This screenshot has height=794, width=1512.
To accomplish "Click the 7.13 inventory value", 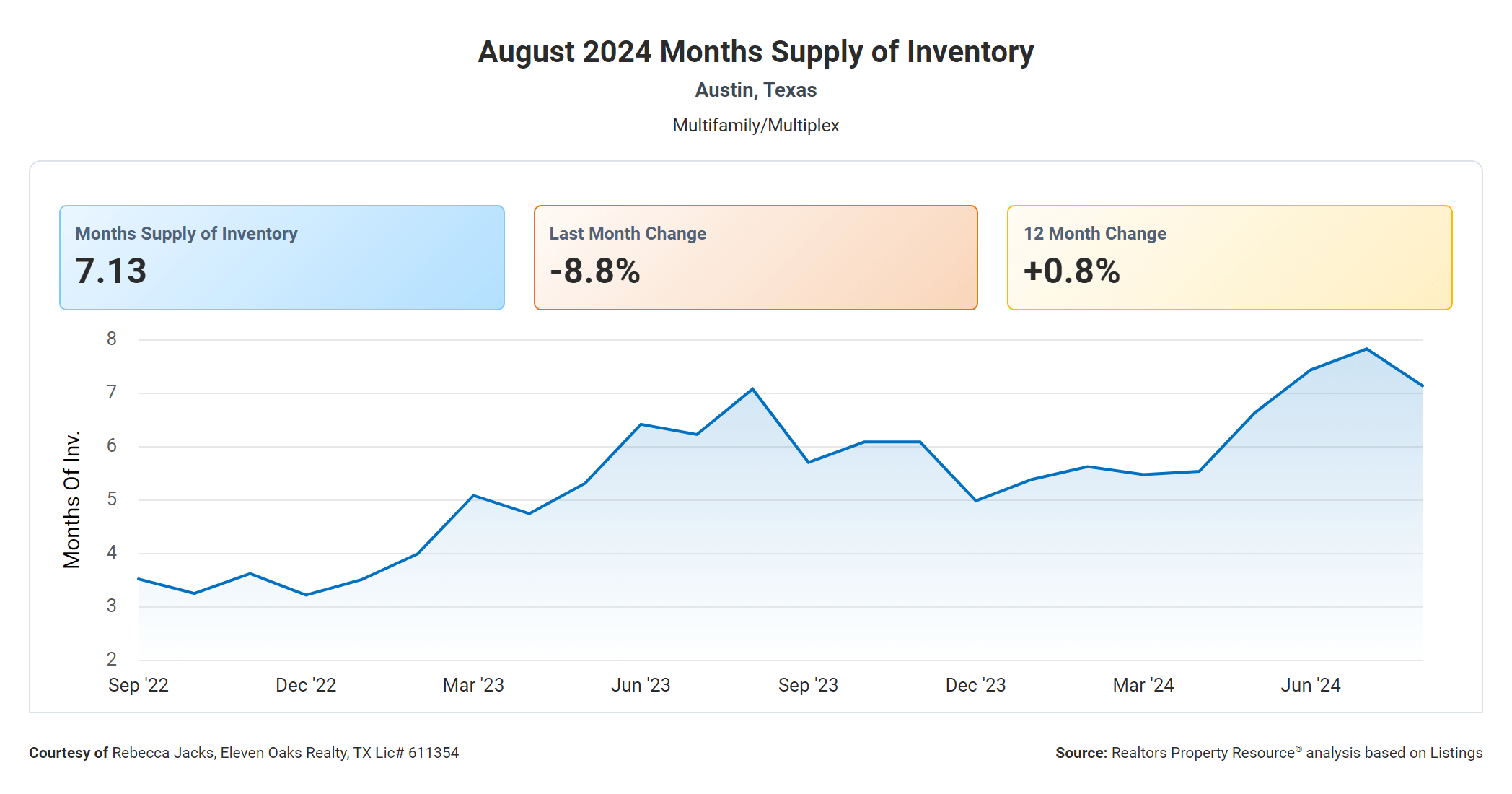I will point(111,271).
